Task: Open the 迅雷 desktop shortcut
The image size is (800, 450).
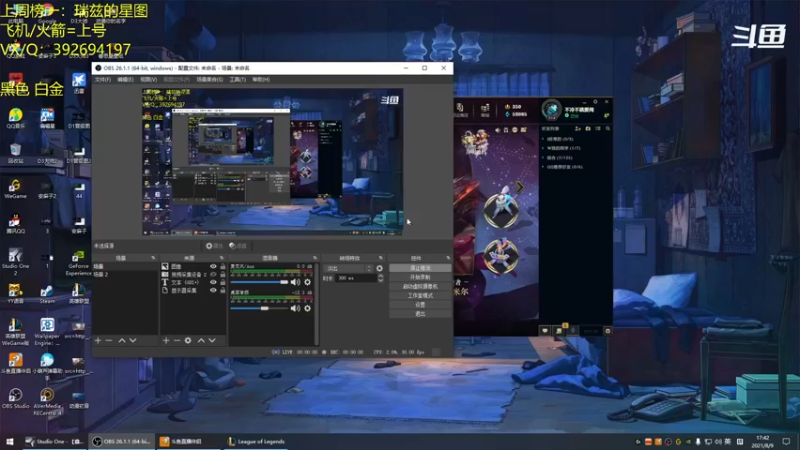Action: 79,83
